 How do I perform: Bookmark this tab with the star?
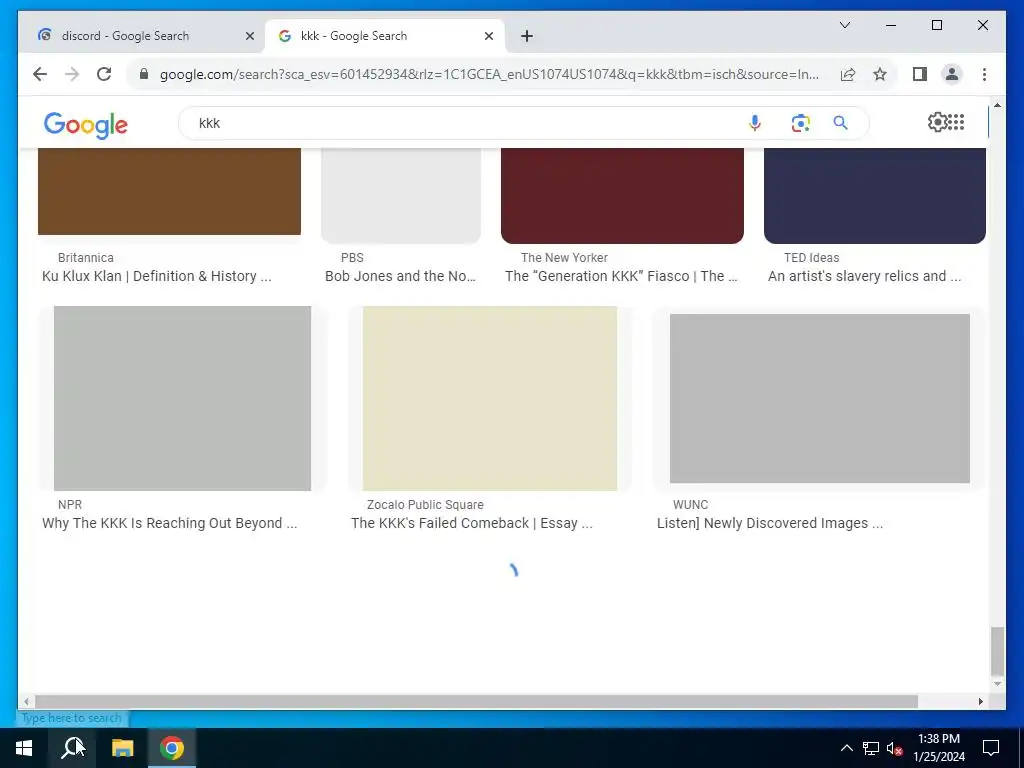pos(880,74)
